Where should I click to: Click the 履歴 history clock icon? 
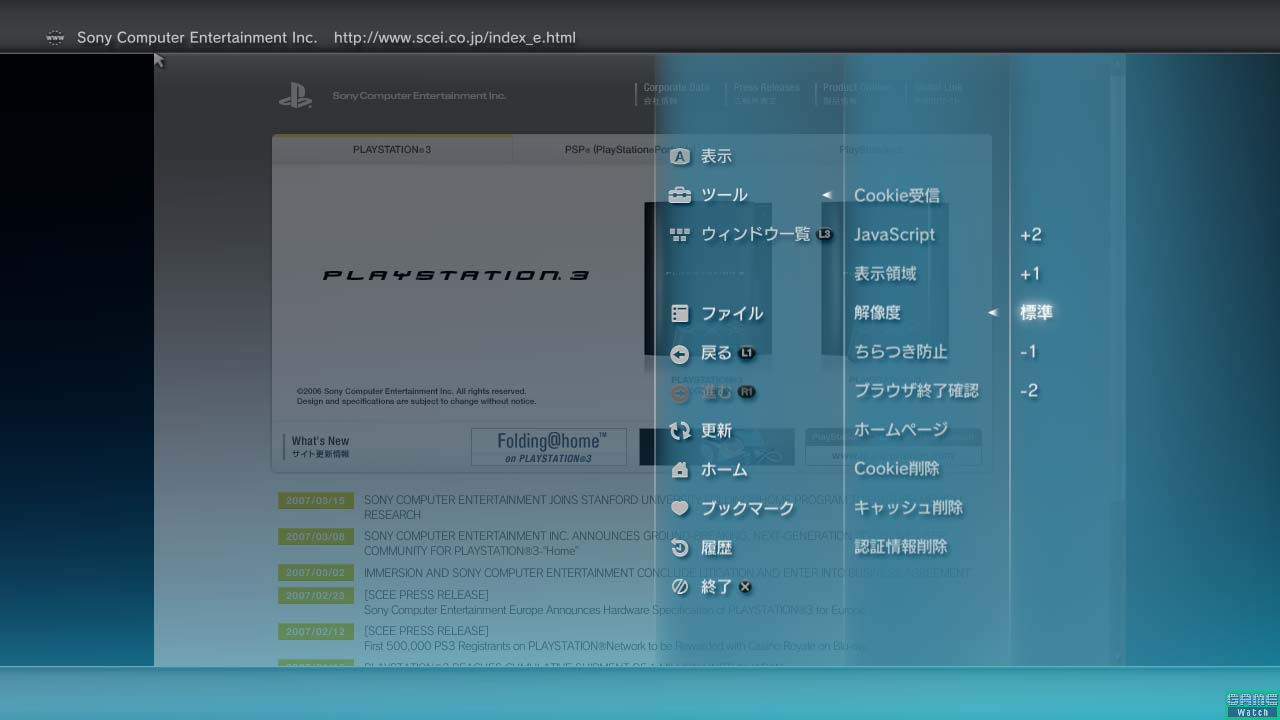pos(680,548)
